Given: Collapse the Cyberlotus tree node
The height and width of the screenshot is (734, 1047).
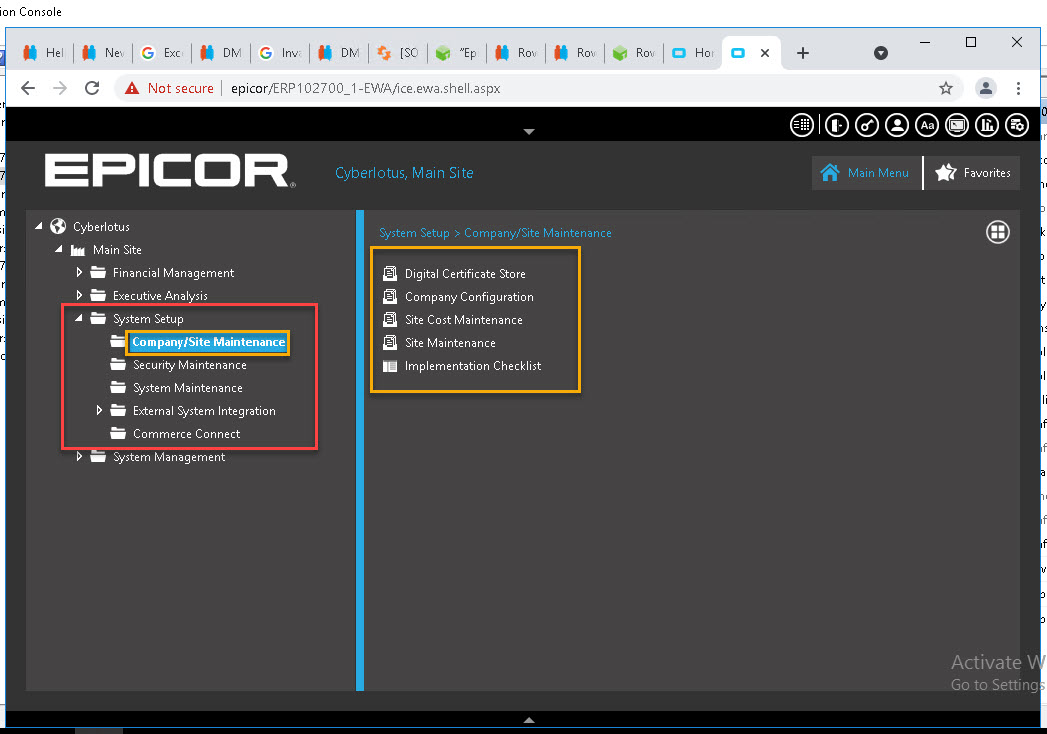Looking at the screenshot, I should point(39,226).
